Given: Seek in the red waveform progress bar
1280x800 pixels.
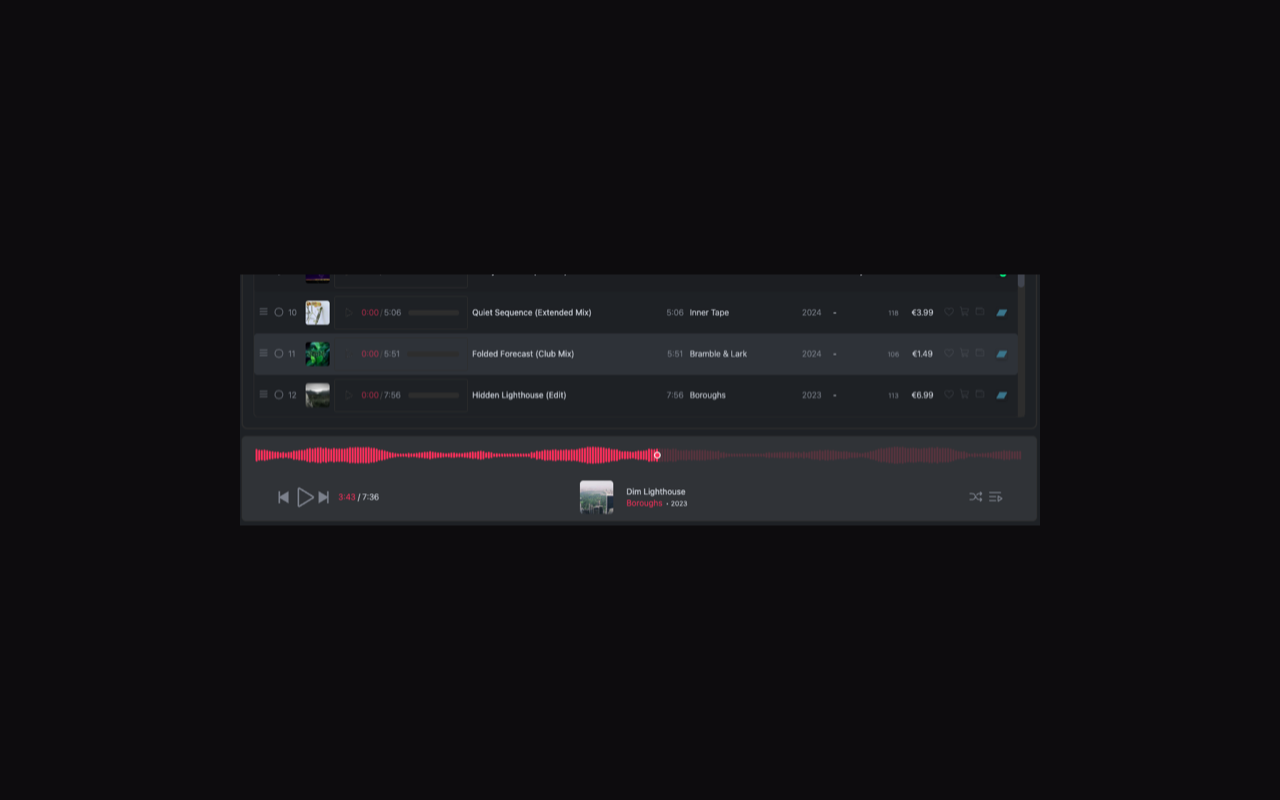Looking at the screenshot, I should [x=638, y=455].
